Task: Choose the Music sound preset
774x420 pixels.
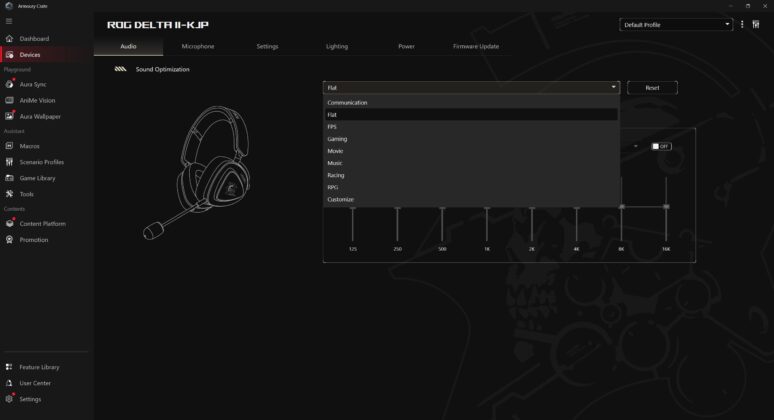Action: [471, 163]
